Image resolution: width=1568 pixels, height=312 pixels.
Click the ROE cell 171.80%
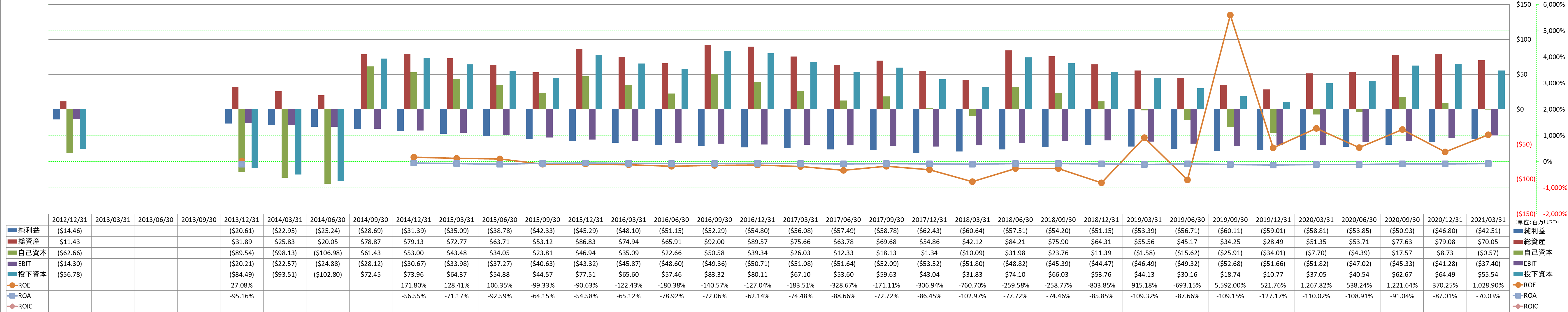414,285
